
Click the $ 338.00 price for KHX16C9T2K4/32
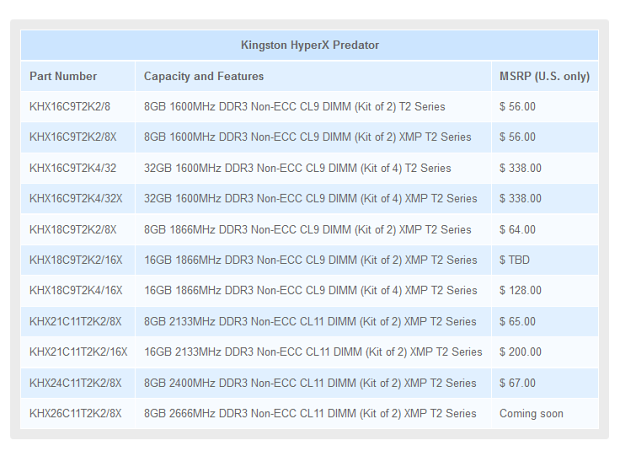(520, 168)
